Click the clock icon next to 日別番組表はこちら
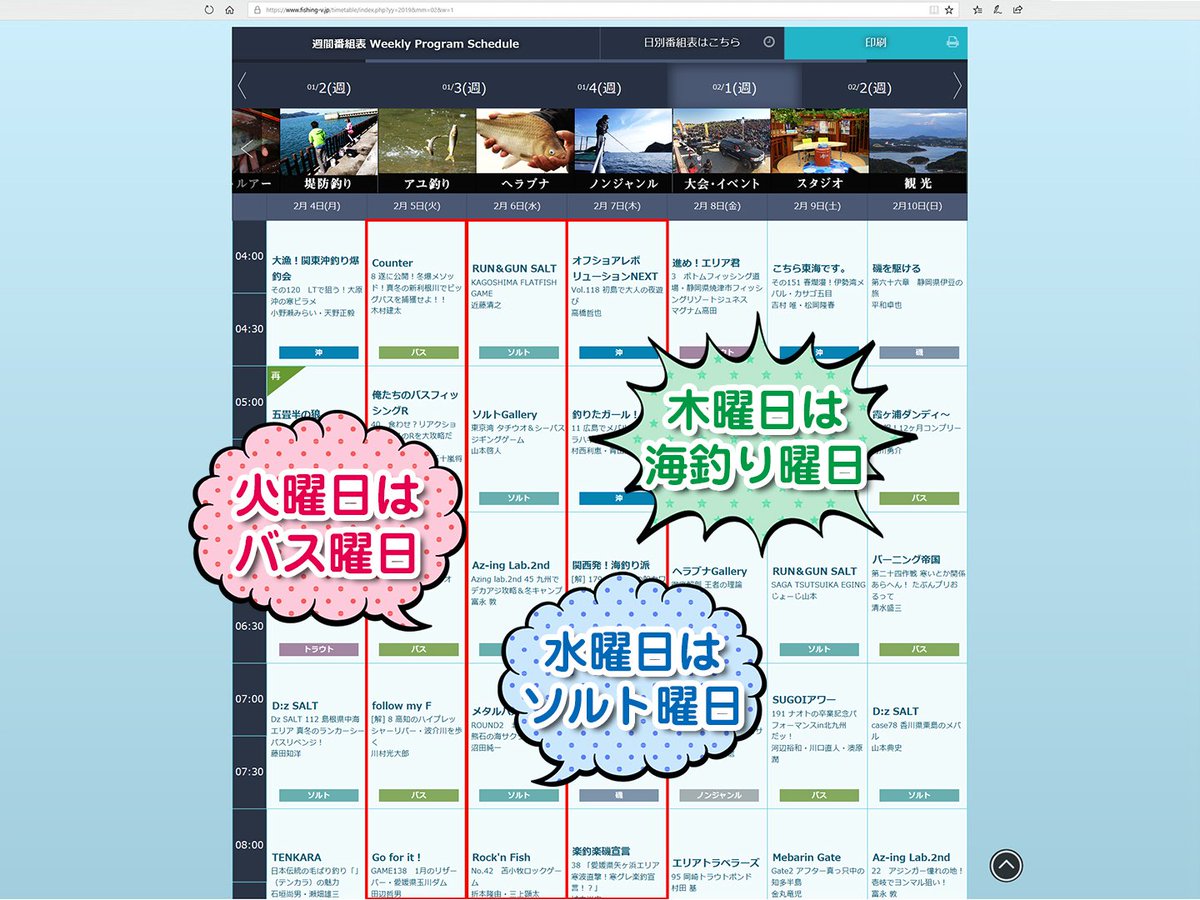Image resolution: width=1200 pixels, height=900 pixels. coord(767,43)
